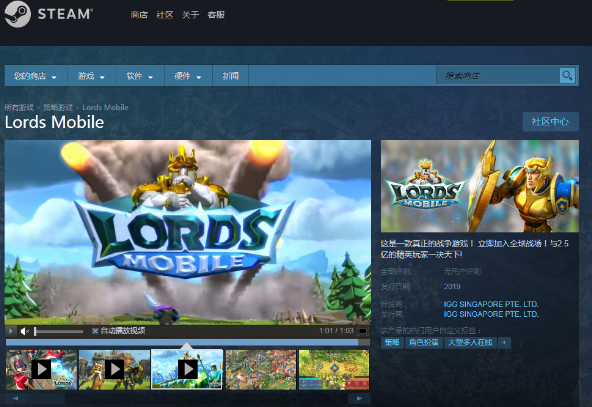Mute the video via speaker icon
Viewport: 592px width, 407px height.
pos(25,331)
